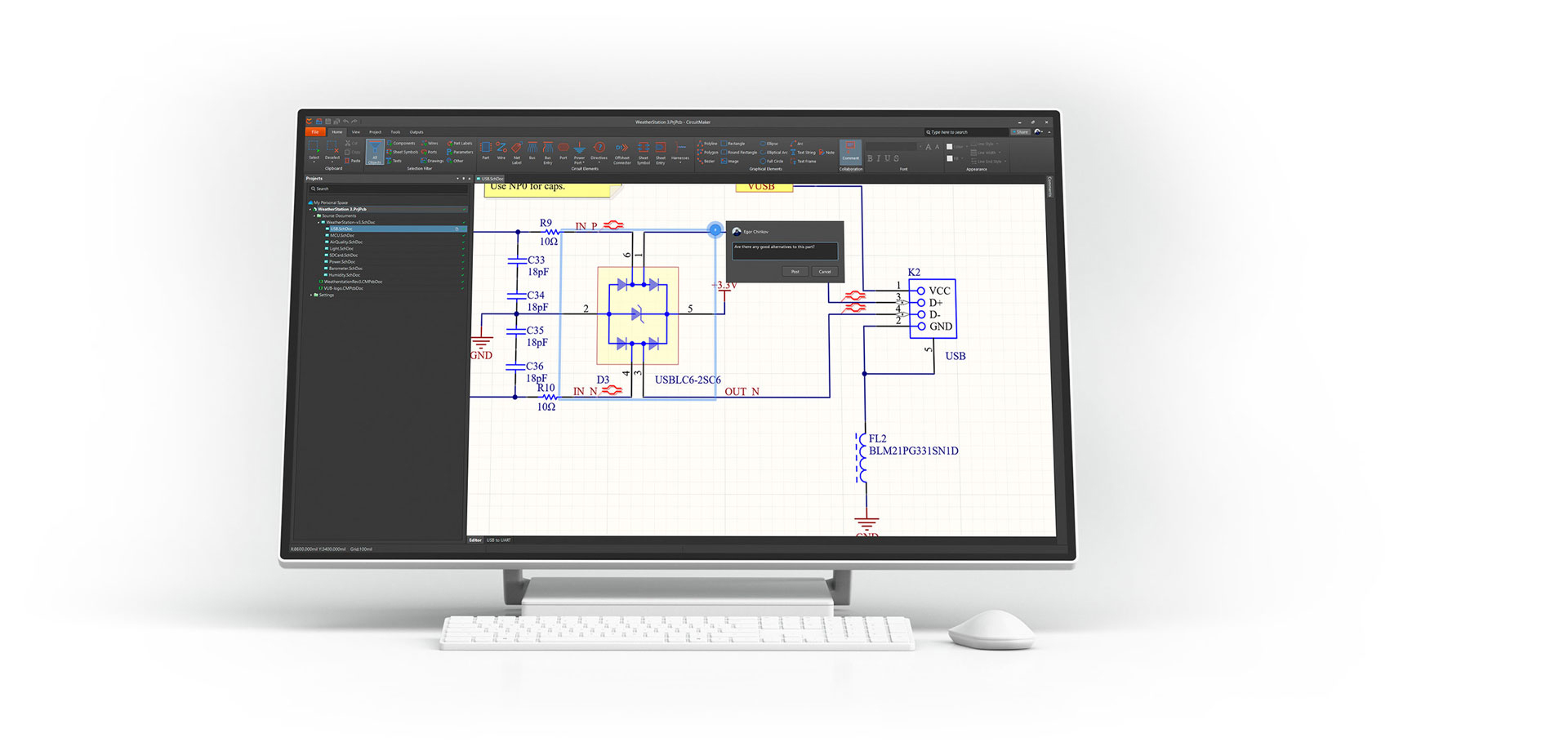Toggle the Wires selection filter

point(430,144)
